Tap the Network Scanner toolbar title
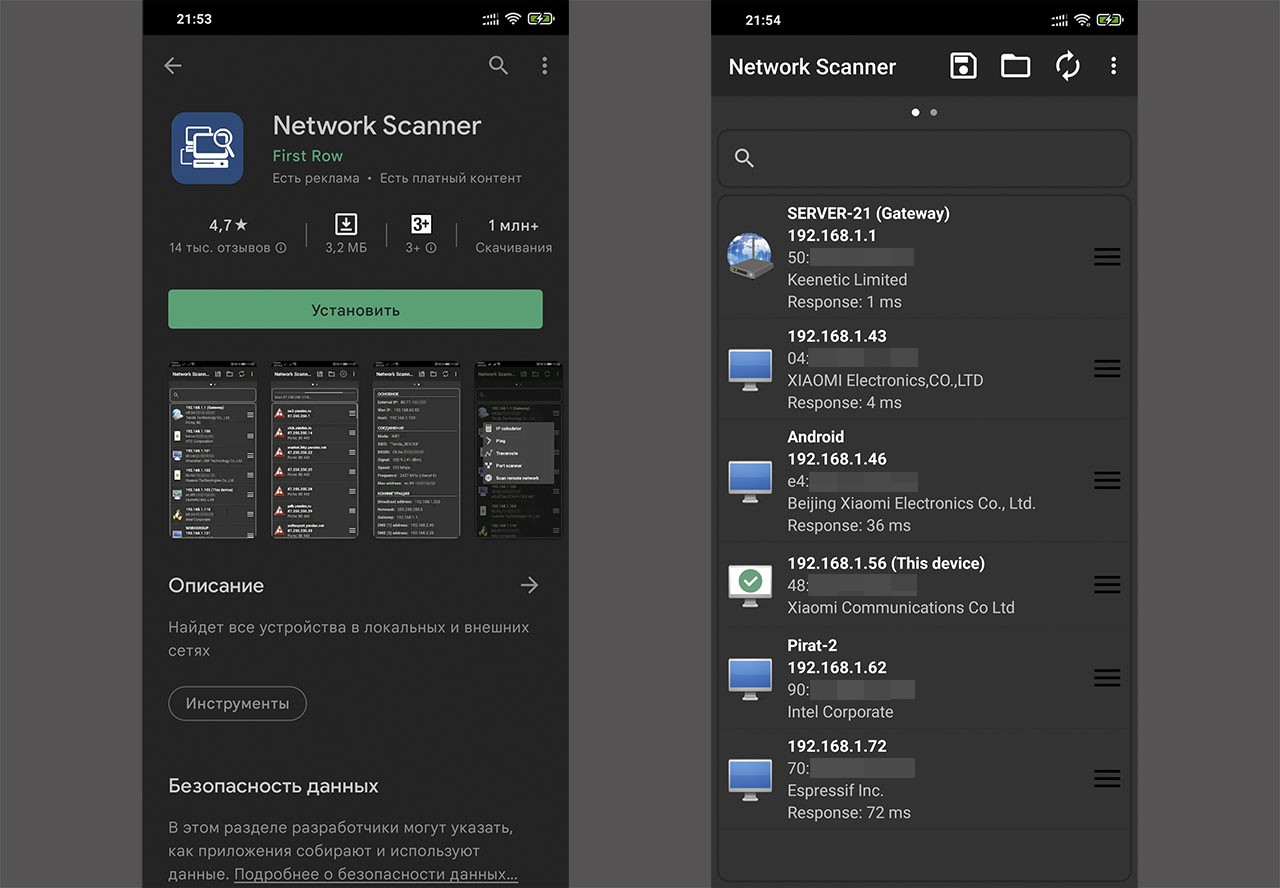 [x=812, y=67]
